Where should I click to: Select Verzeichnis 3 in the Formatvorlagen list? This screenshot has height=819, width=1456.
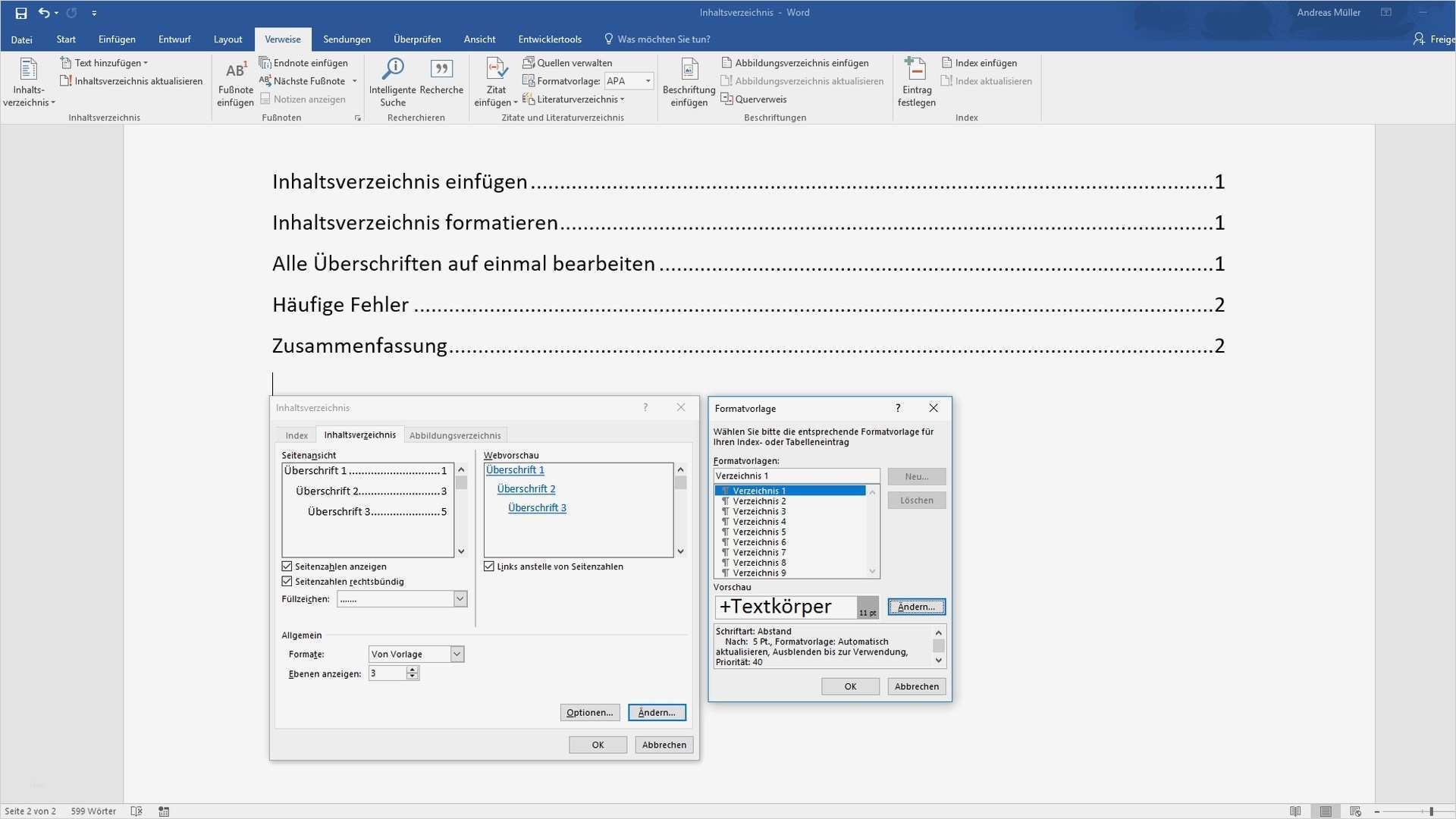tap(759, 512)
